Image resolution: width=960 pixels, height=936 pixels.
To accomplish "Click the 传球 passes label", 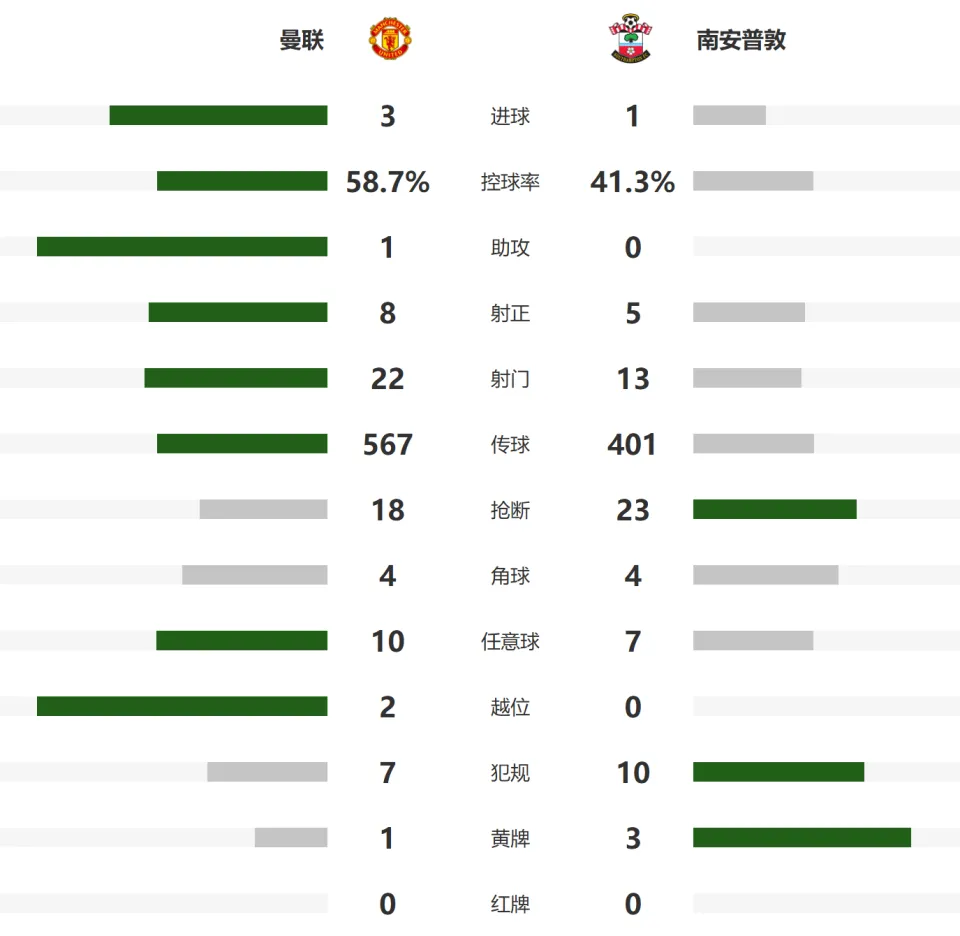I will (x=510, y=444).
